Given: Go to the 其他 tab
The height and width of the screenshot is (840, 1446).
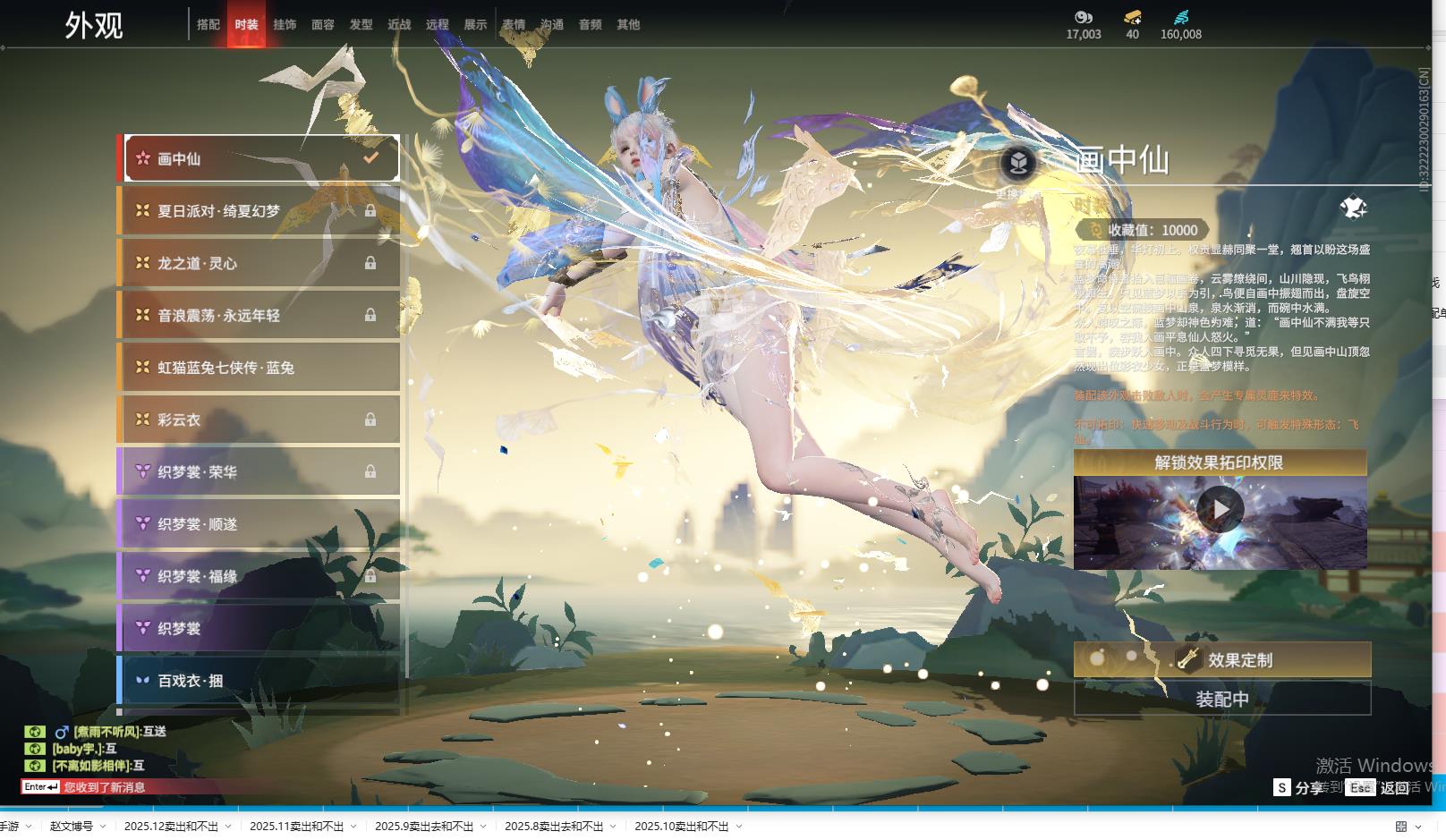Looking at the screenshot, I should pos(628,25).
